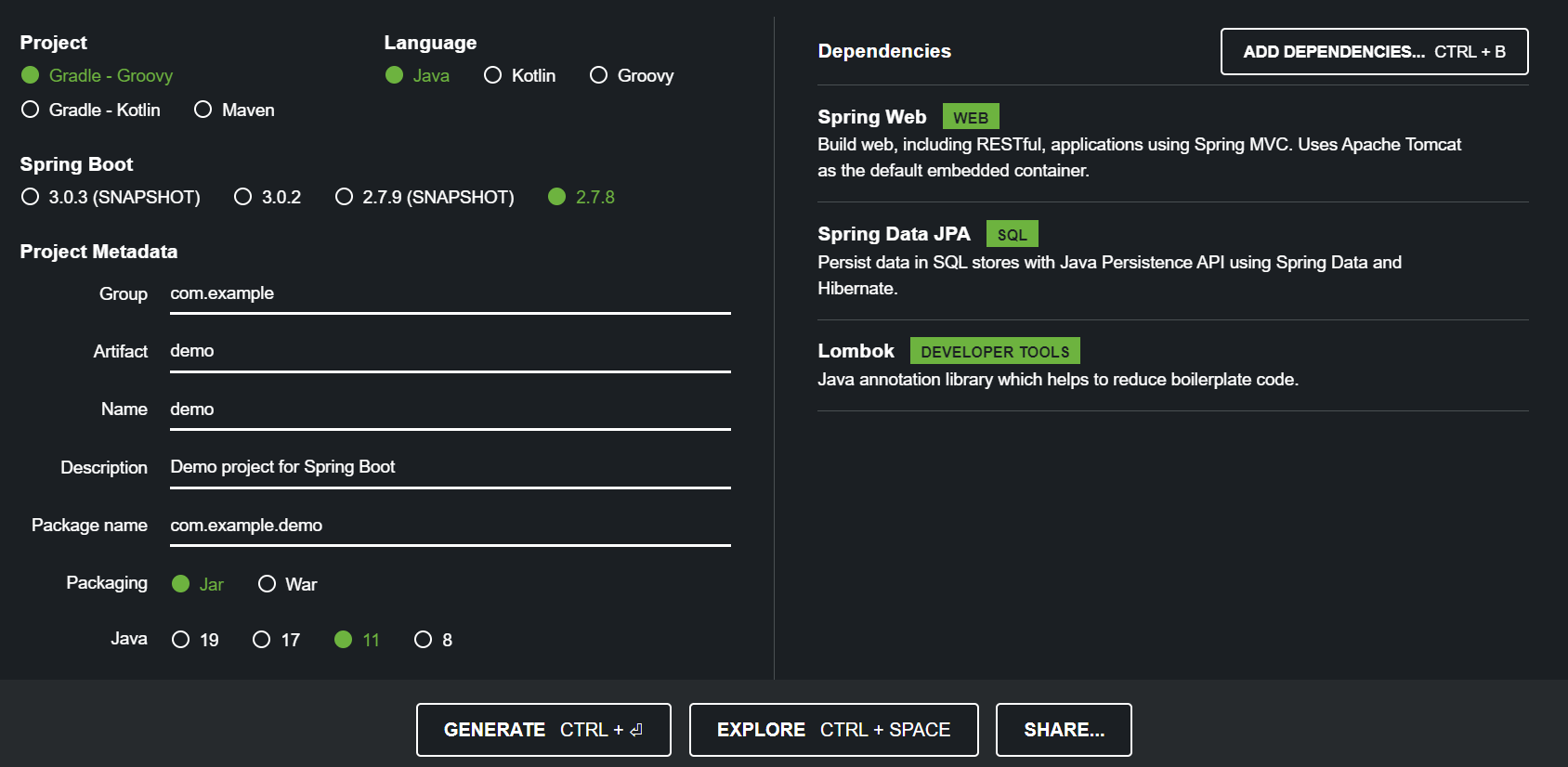Image resolution: width=1568 pixels, height=767 pixels.
Task: Choose Maven as project type
Action: (x=234, y=110)
